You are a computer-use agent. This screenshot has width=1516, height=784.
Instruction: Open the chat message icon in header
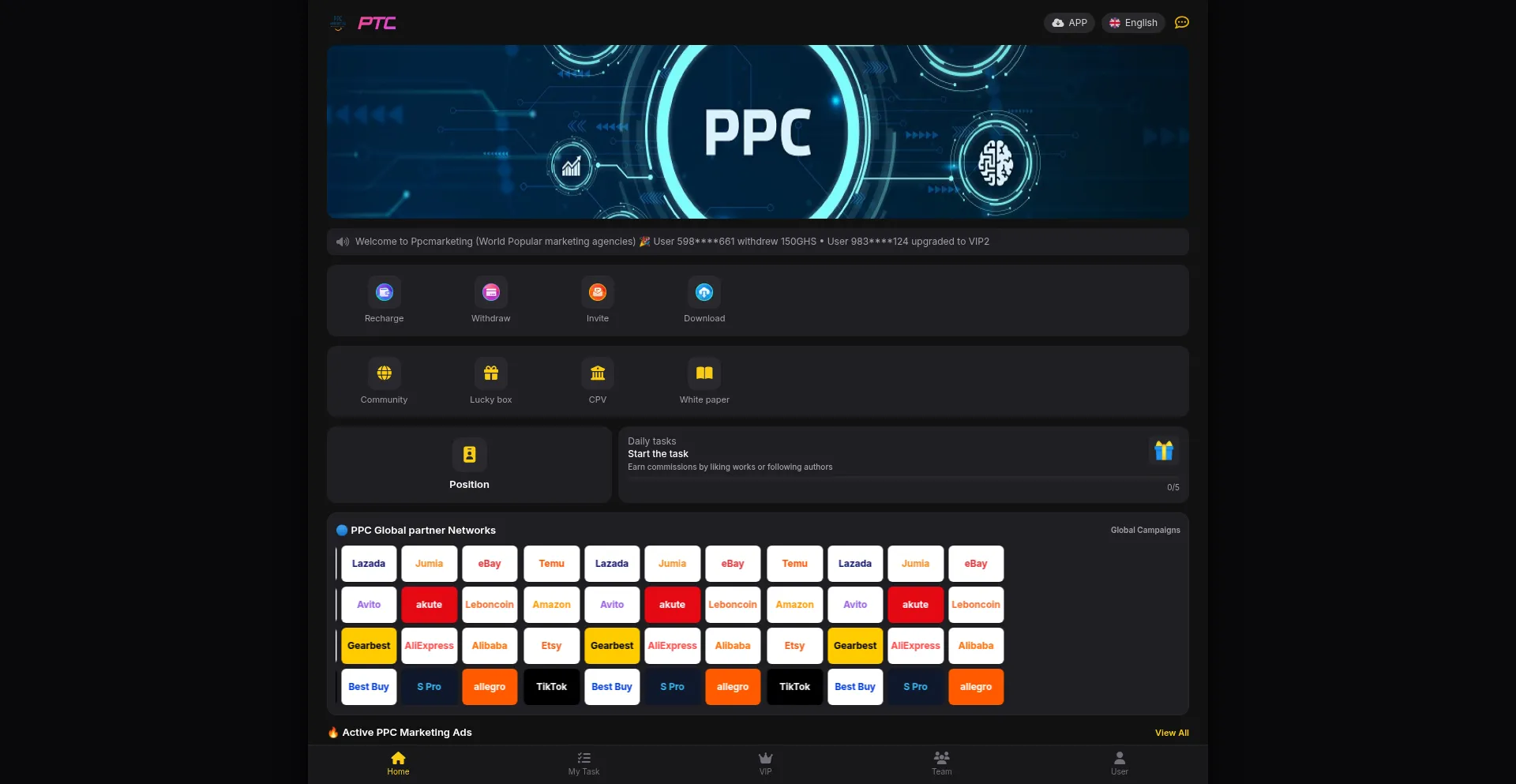[1182, 23]
